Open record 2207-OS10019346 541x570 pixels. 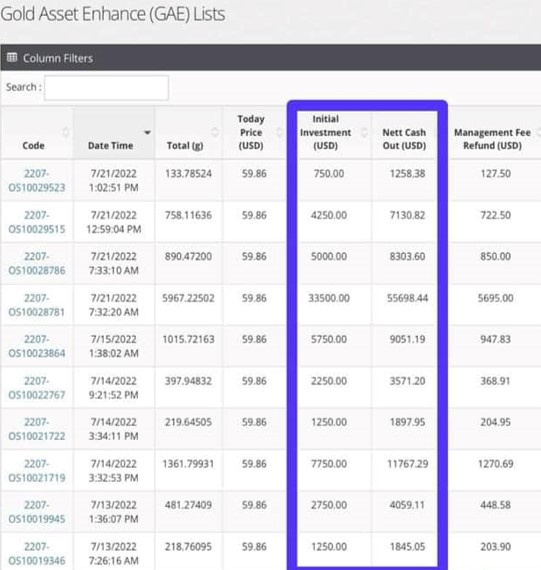pyautogui.click(x=37, y=554)
